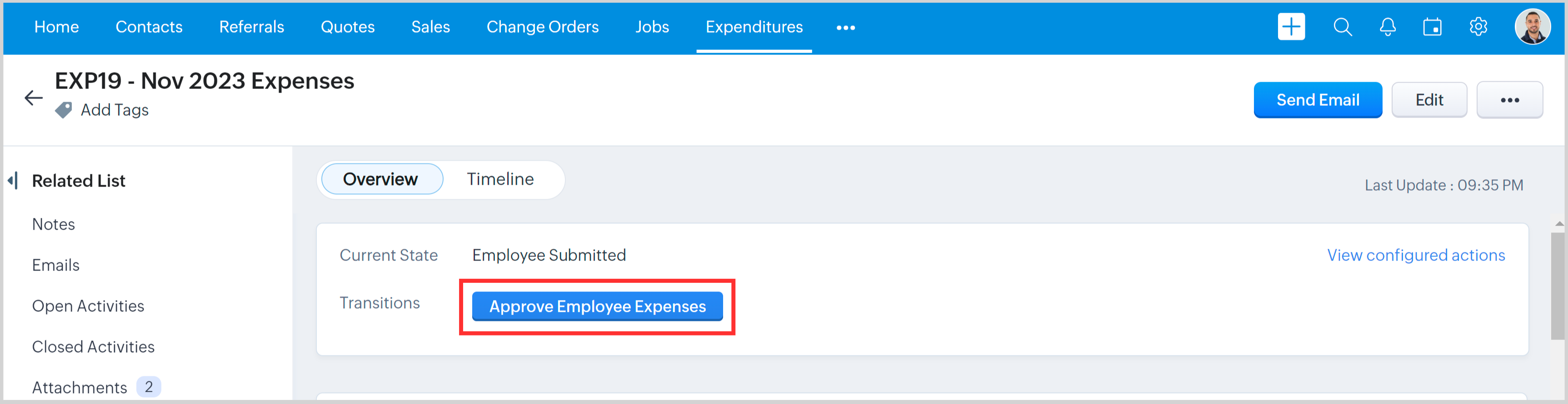This screenshot has width=1568, height=404.
Task: Click the vertical scrollbar on the right
Action: tap(1558, 286)
